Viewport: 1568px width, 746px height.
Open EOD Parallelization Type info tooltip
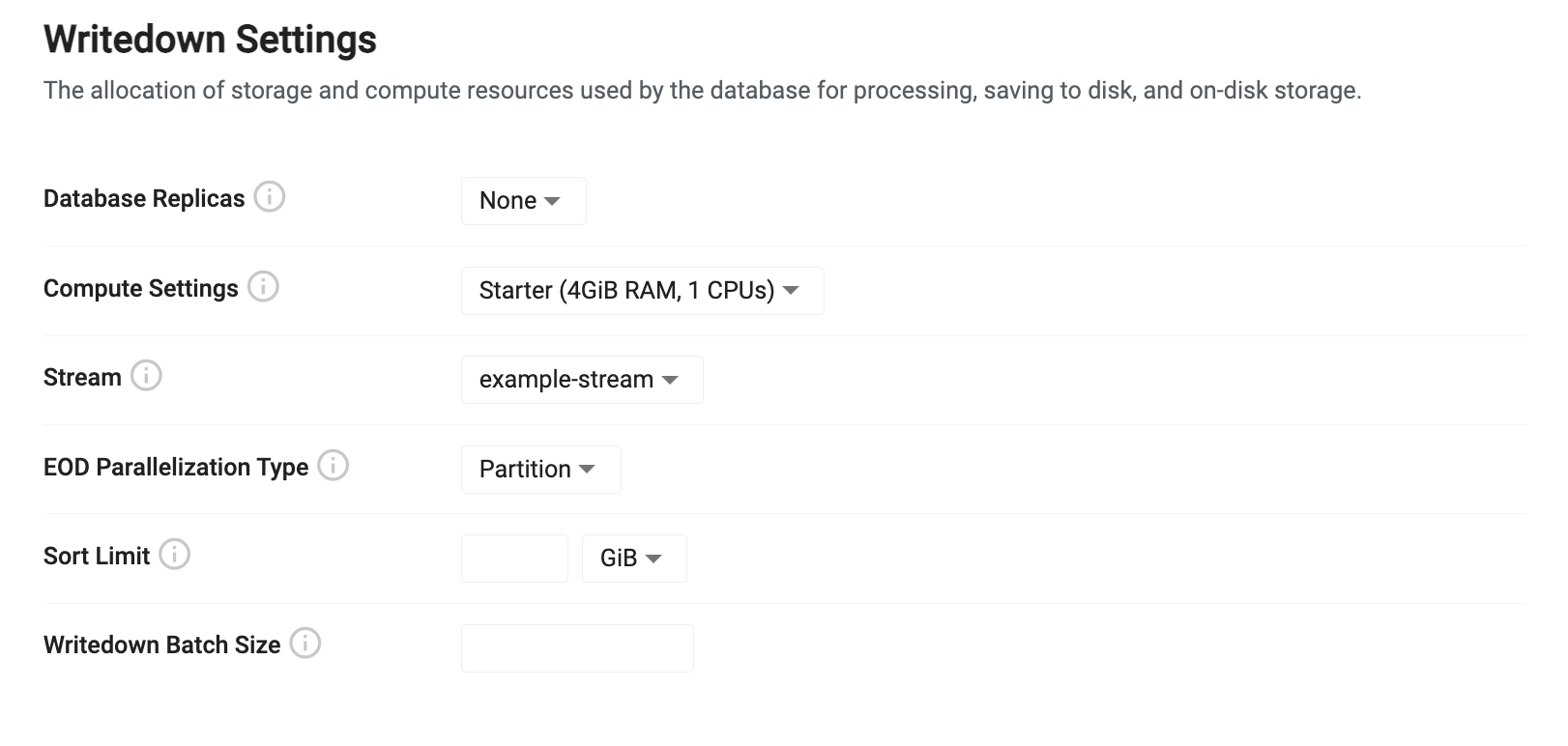point(334,466)
